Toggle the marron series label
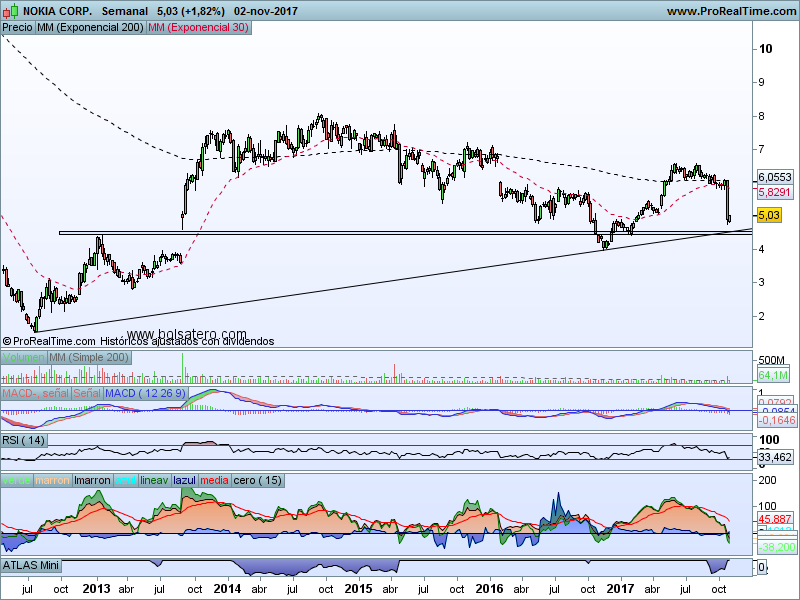 (52, 481)
